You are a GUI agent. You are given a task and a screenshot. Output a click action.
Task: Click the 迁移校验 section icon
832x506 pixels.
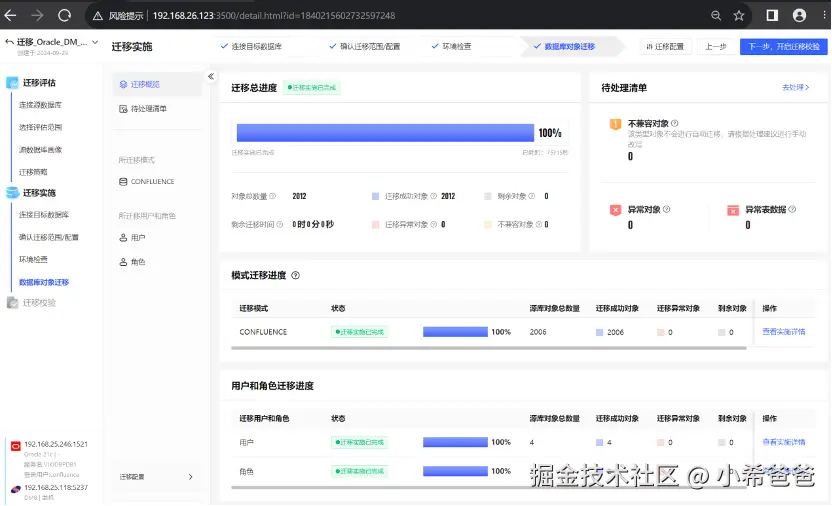click(x=12, y=302)
